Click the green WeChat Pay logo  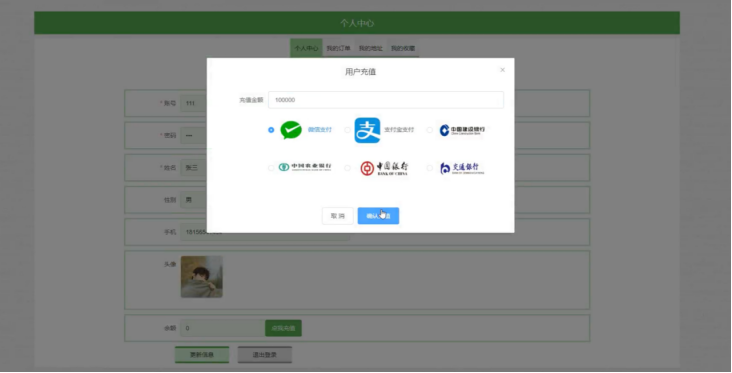[x=291, y=130]
